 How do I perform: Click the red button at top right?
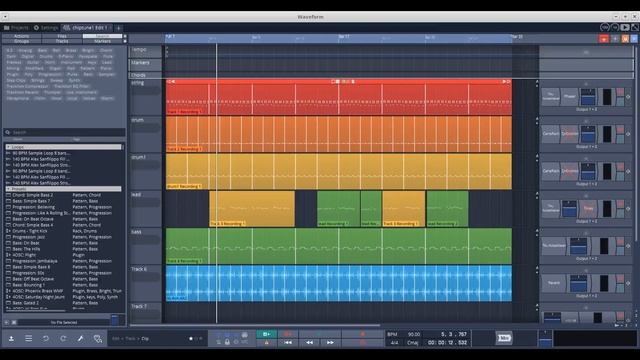pos(604,39)
